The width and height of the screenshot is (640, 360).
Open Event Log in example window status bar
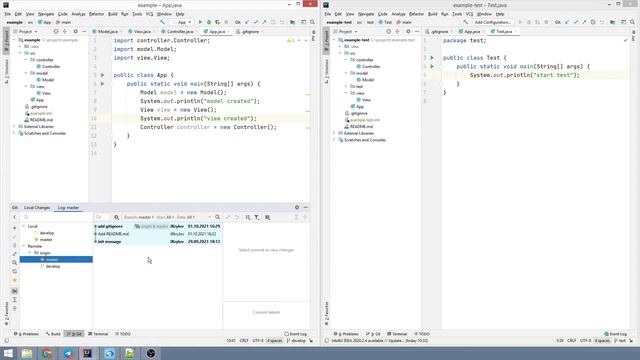296,334
